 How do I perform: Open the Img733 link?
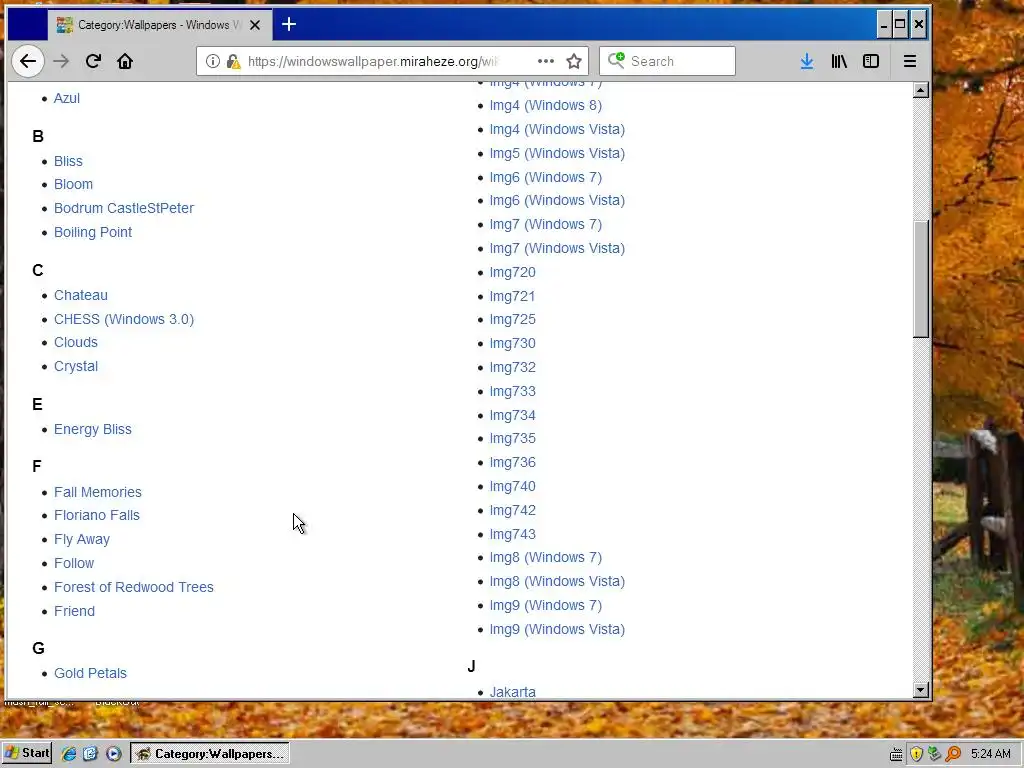point(512,392)
